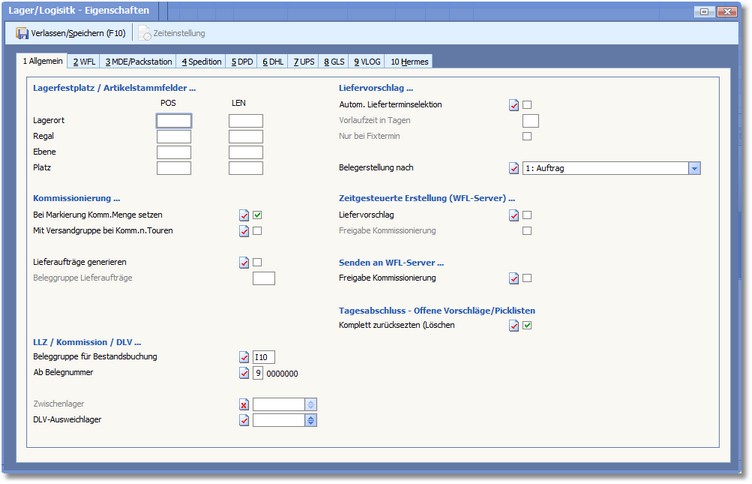Click the red X icon beside Zwischenlager

(243, 404)
